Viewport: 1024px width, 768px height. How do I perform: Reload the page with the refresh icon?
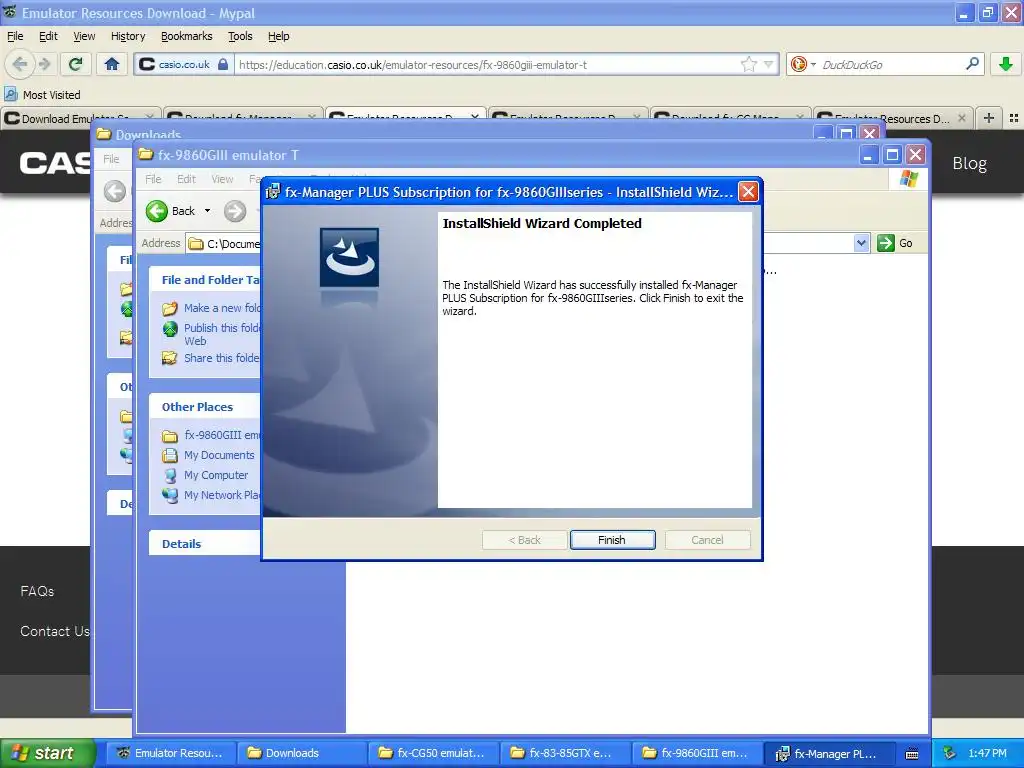(x=76, y=64)
